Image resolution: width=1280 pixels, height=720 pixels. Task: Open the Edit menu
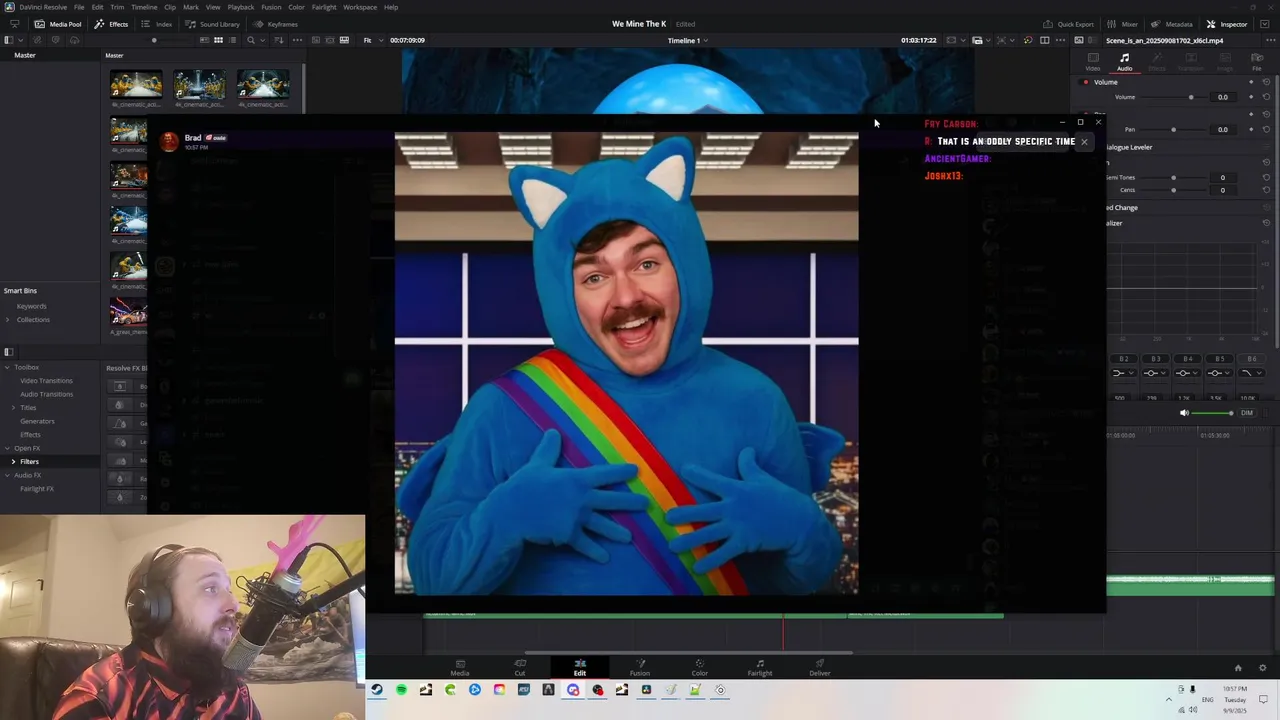click(x=97, y=7)
